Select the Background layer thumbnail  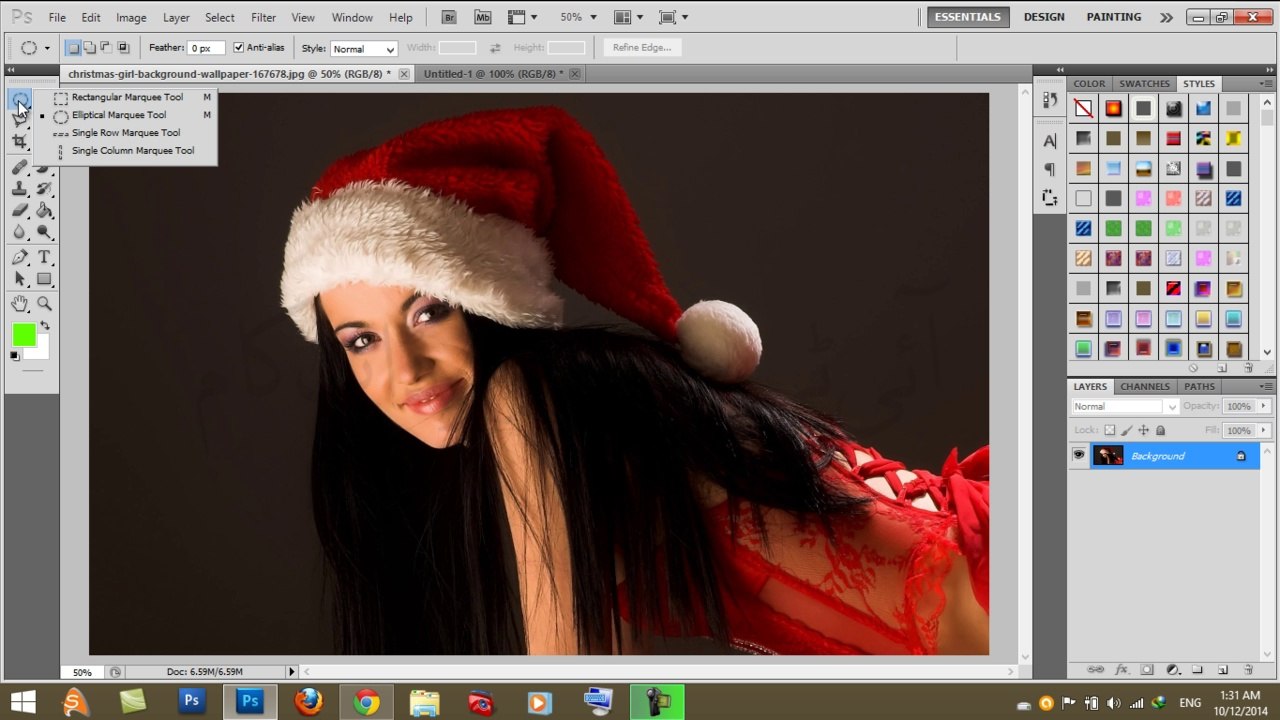(x=1108, y=456)
